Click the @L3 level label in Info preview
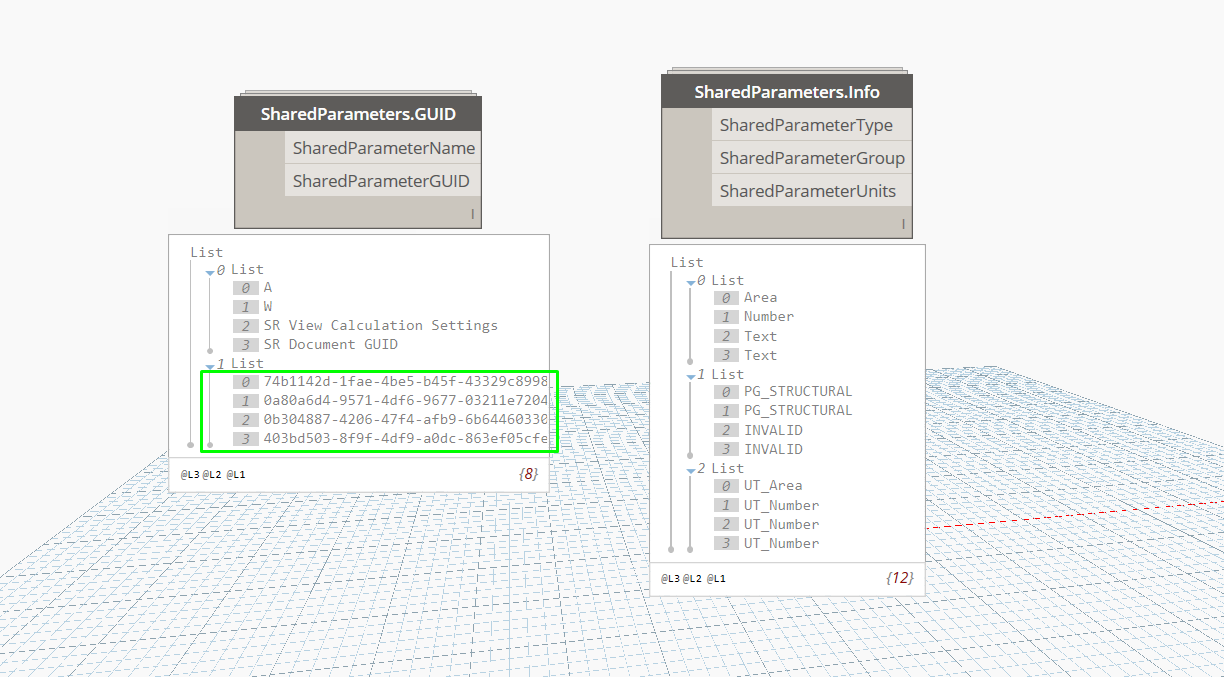Image resolution: width=1224 pixels, height=677 pixels. [x=670, y=578]
